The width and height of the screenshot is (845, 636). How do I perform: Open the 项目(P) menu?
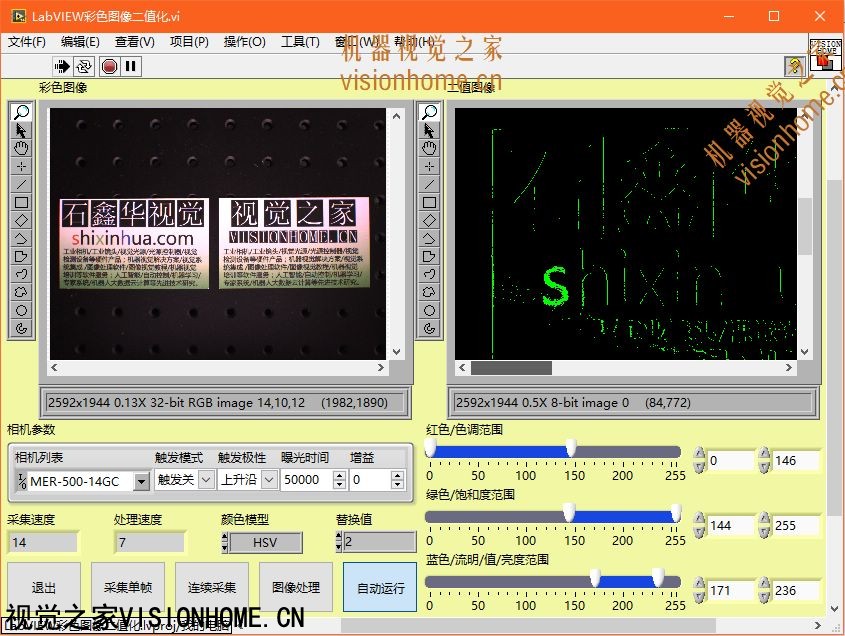(x=189, y=42)
